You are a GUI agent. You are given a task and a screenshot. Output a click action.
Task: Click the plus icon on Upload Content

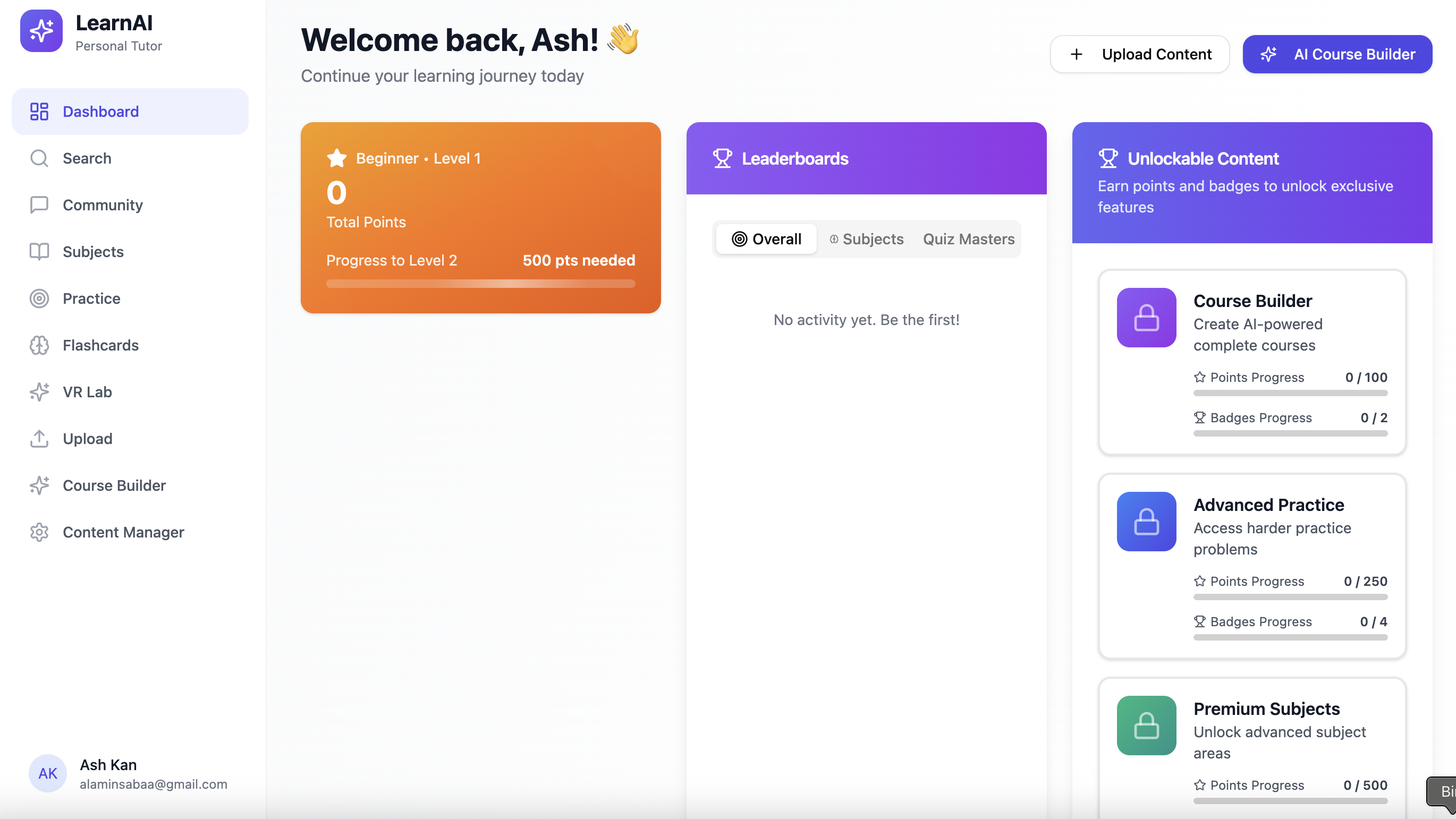1076,54
